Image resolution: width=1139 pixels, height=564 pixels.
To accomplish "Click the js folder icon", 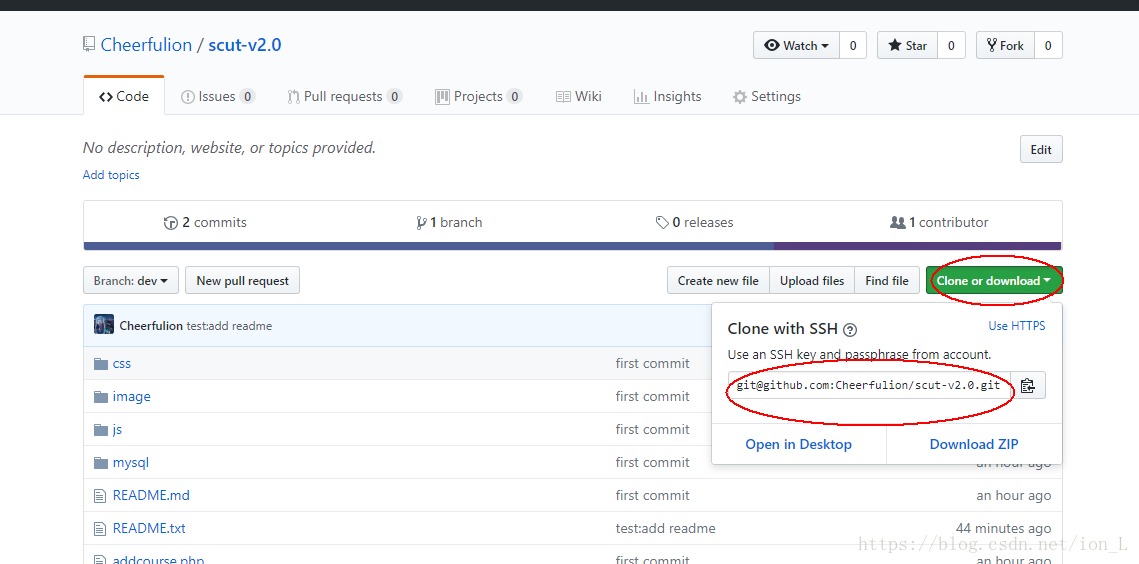I will (x=101, y=430).
